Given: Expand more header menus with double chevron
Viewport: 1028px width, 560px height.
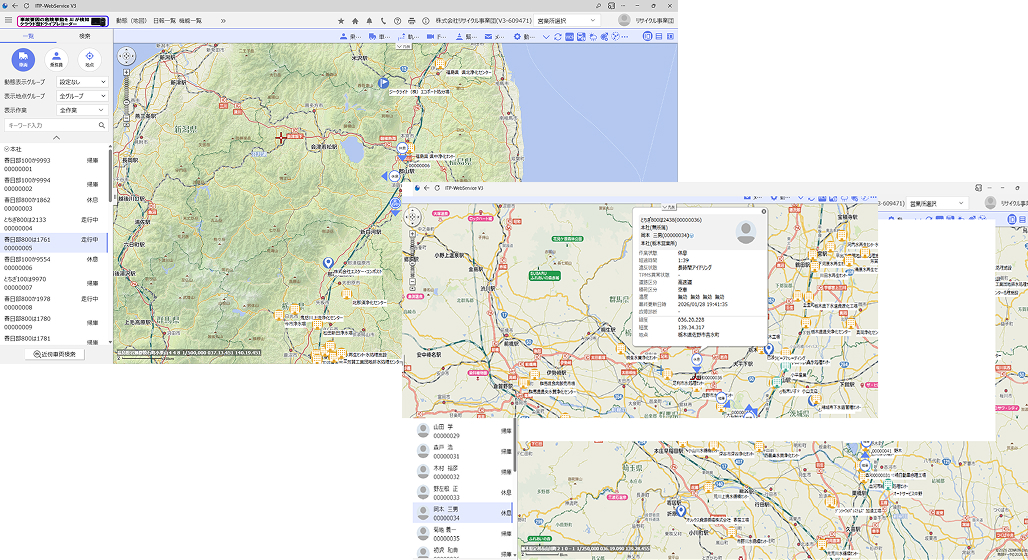Looking at the screenshot, I should coord(223,21).
